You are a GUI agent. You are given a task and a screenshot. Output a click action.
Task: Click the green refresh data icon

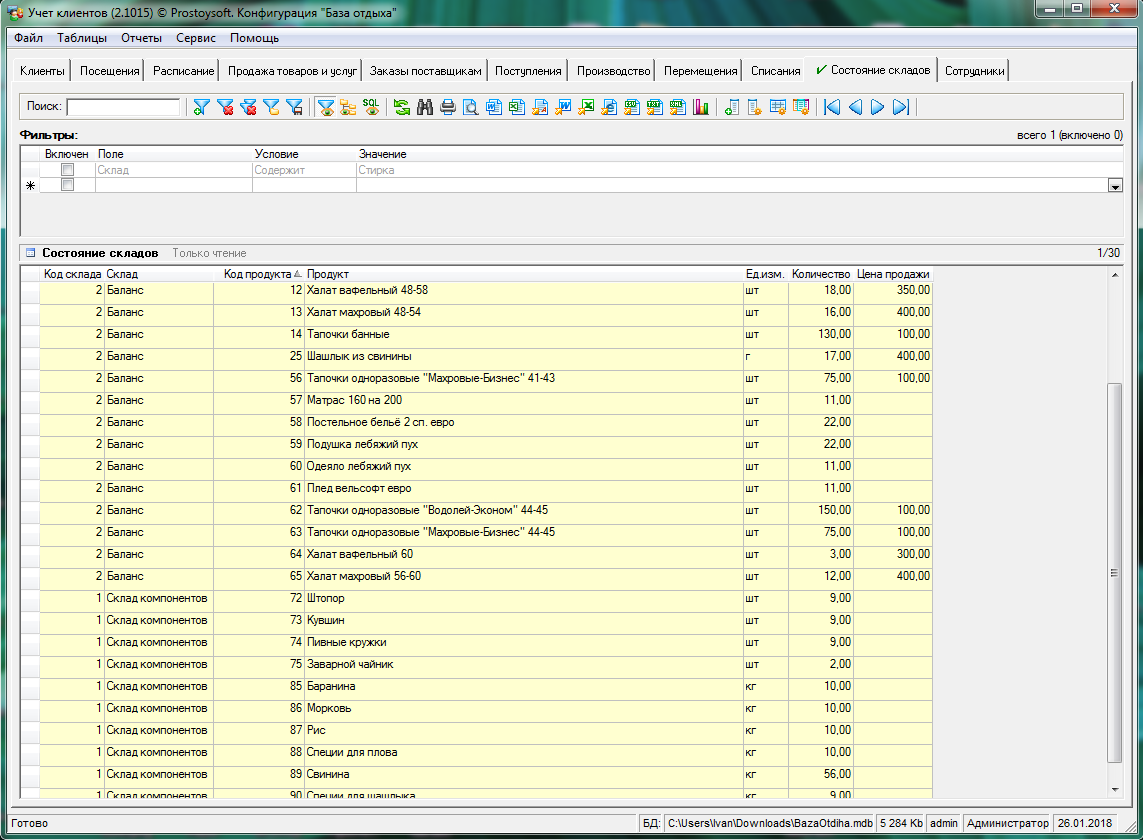click(x=402, y=107)
